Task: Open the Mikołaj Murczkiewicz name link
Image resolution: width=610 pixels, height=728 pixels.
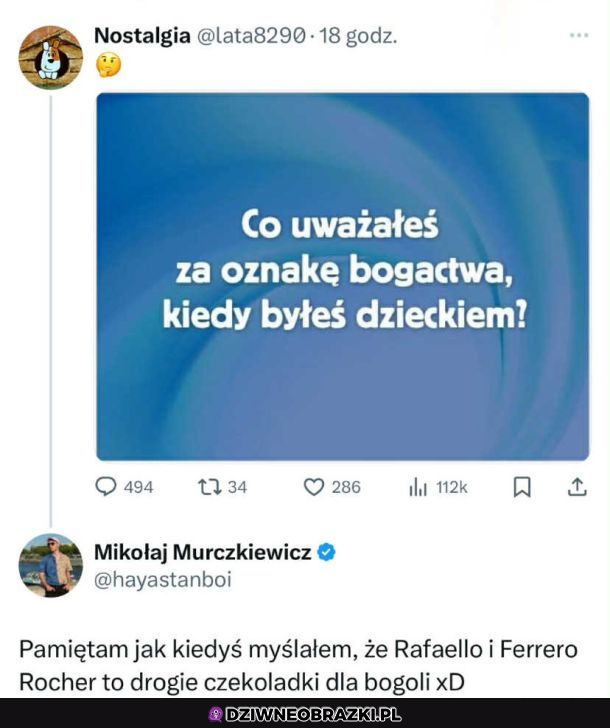Action: click(202, 552)
